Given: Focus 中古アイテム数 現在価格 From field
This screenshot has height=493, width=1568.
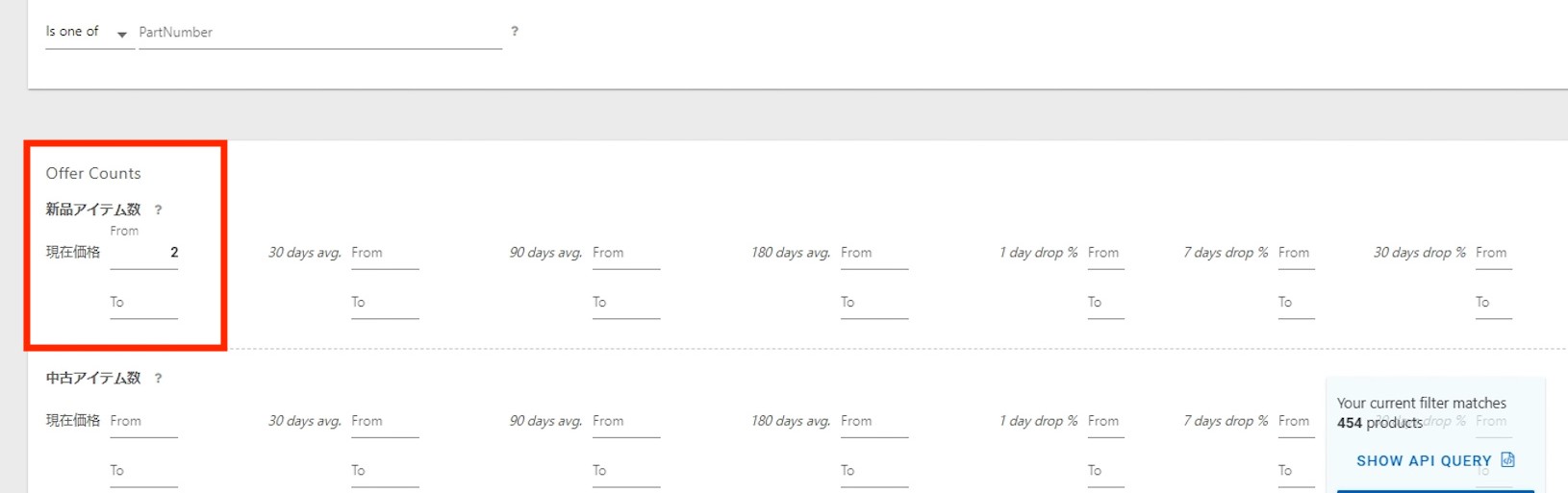Looking at the screenshot, I should tap(144, 422).
